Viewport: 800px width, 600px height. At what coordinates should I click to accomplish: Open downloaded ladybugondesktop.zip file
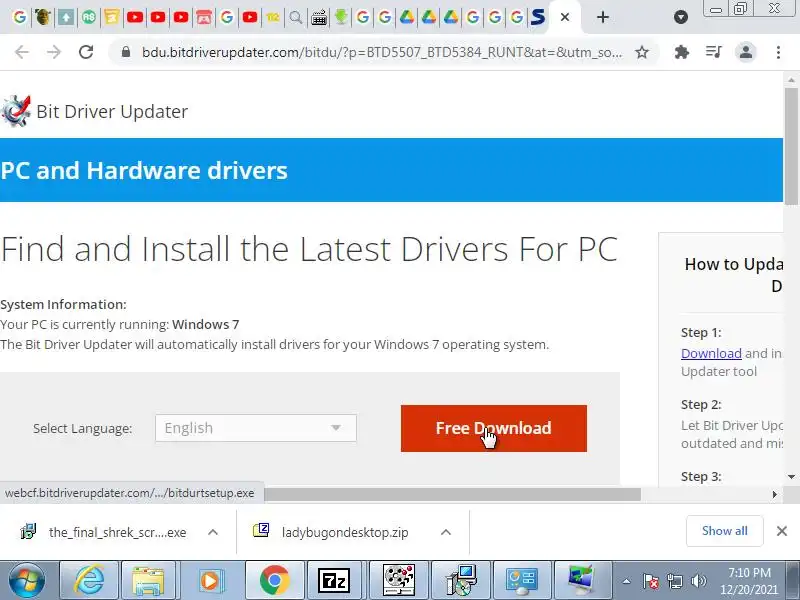pyautogui.click(x=332, y=532)
